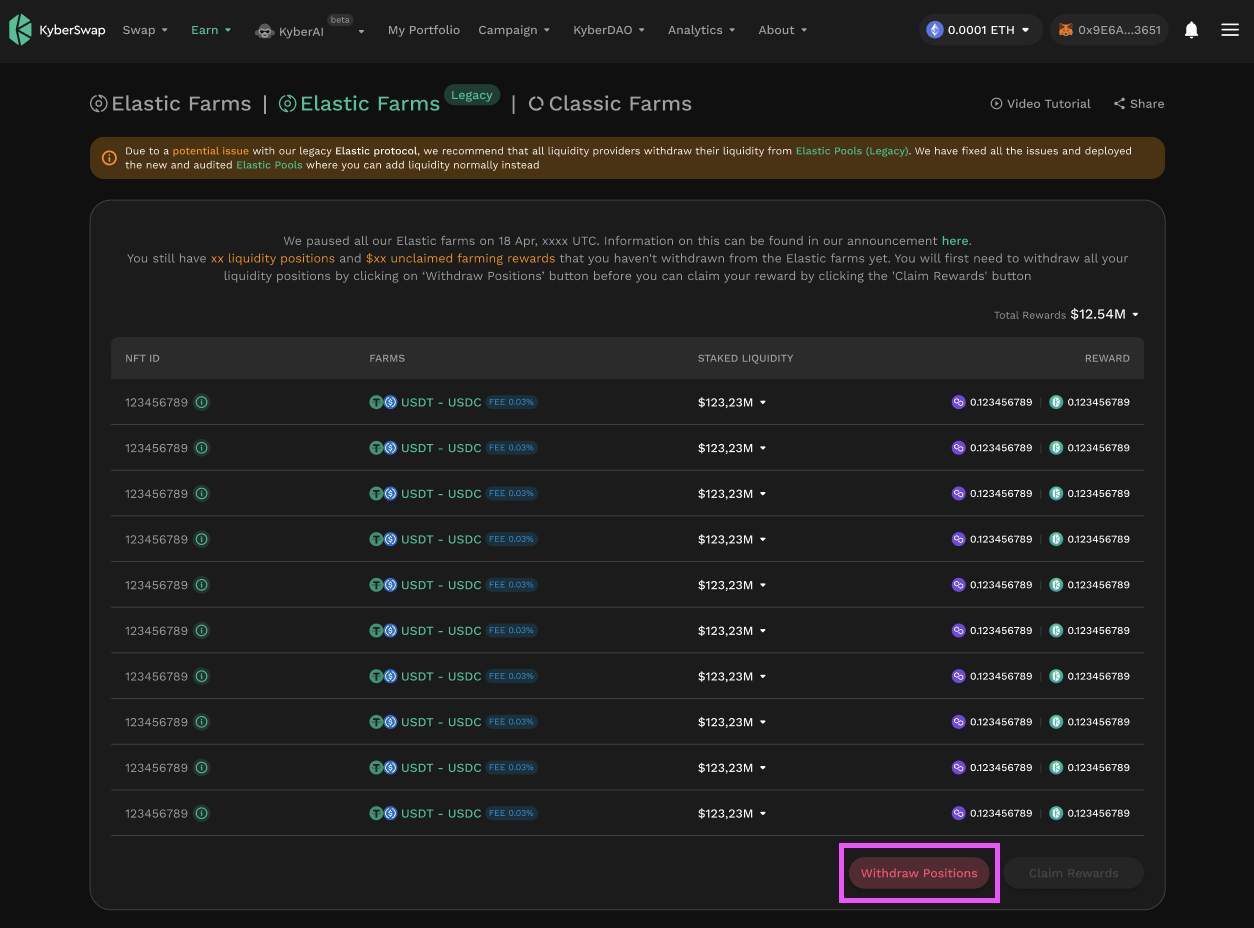Expand the Total Rewards dropdown
Viewport: 1254px width, 928px height.
coord(1135,315)
